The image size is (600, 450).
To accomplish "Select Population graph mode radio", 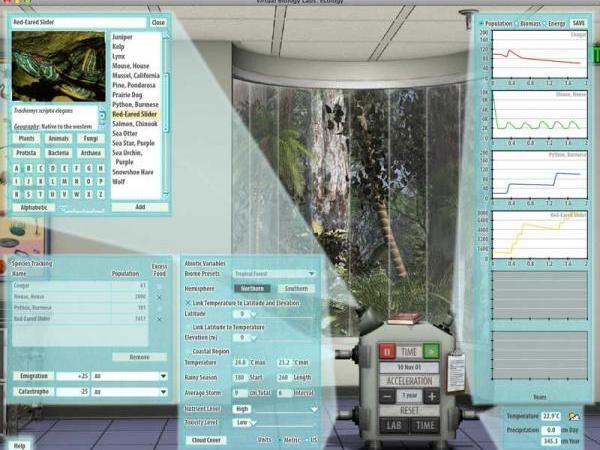I will 482,23.
